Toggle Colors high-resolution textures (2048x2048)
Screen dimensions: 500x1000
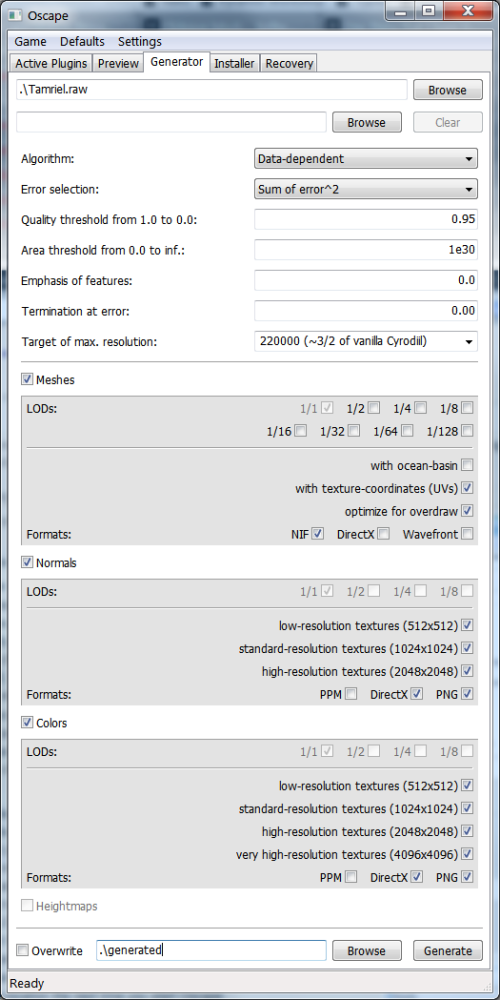[x=467, y=831]
